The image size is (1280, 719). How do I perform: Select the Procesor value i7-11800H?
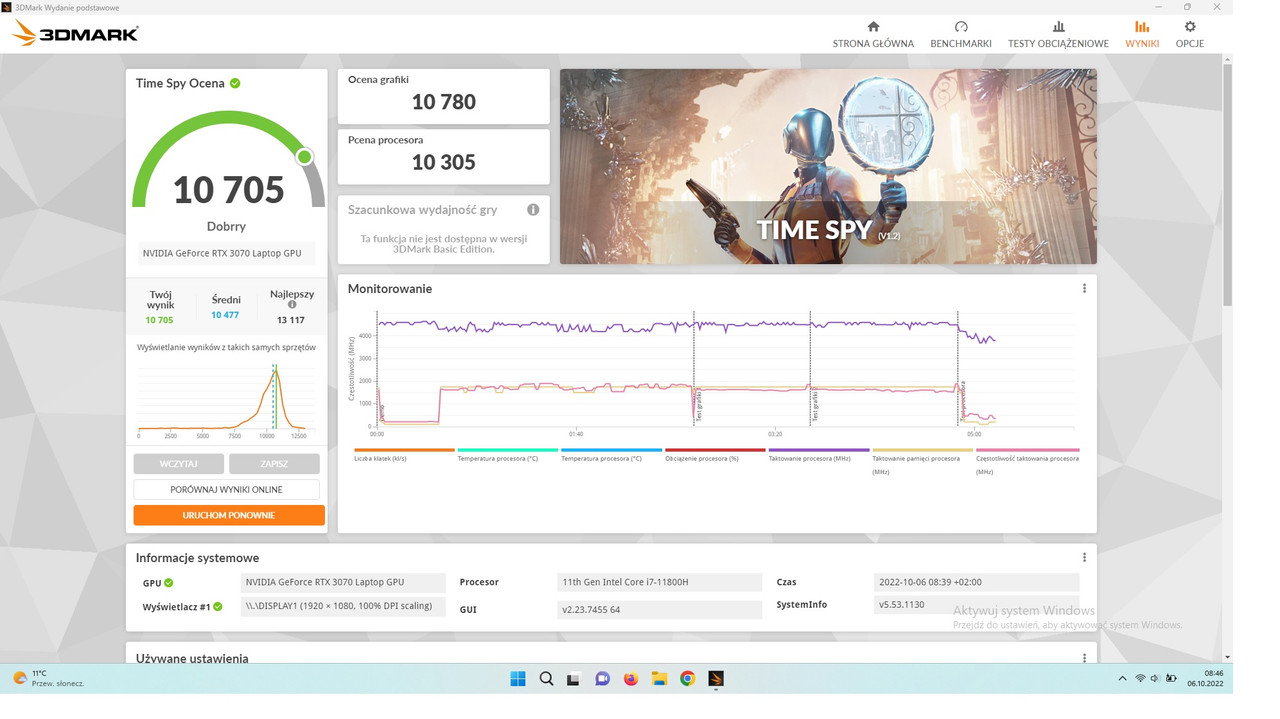(660, 582)
